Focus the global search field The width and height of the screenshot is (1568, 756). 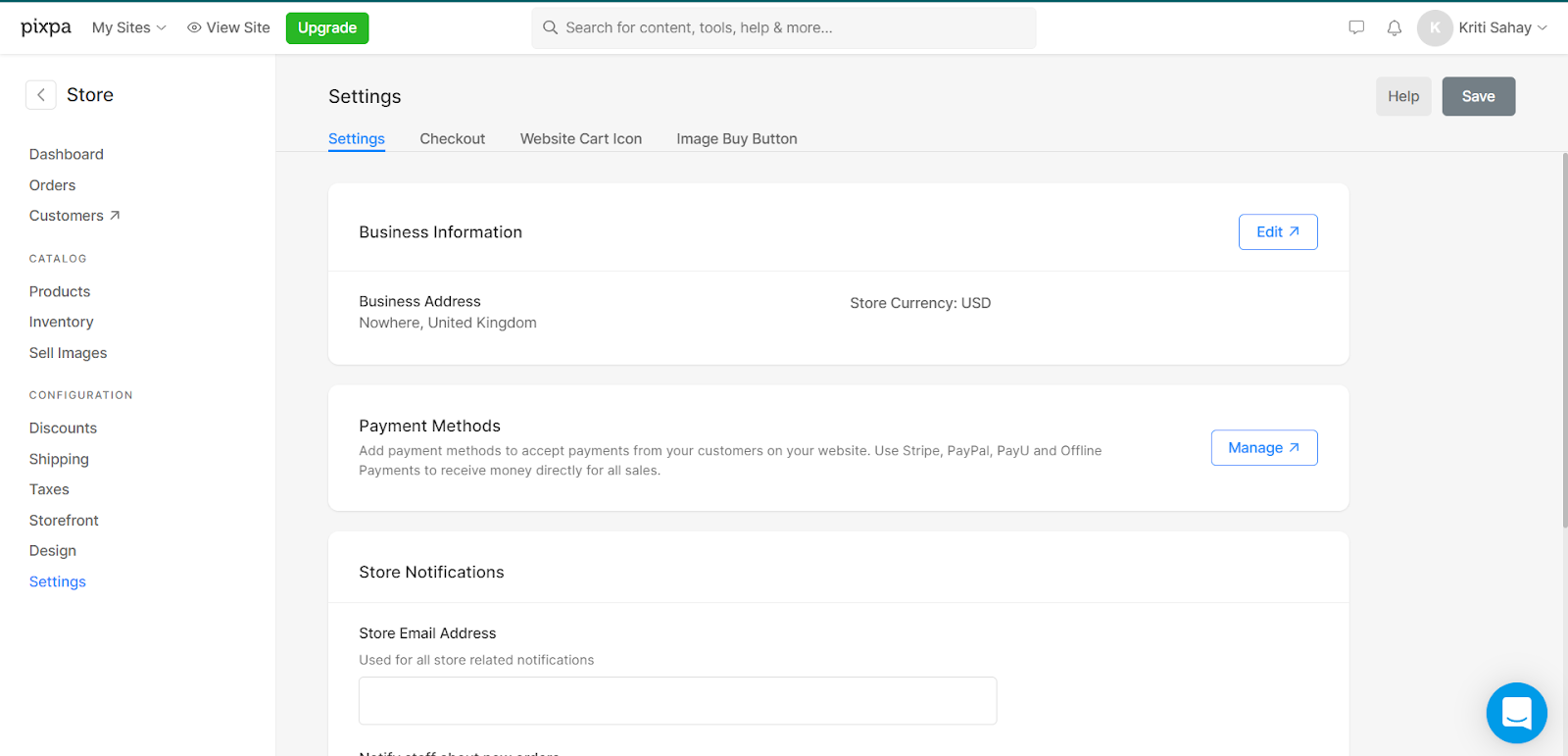[x=784, y=28]
